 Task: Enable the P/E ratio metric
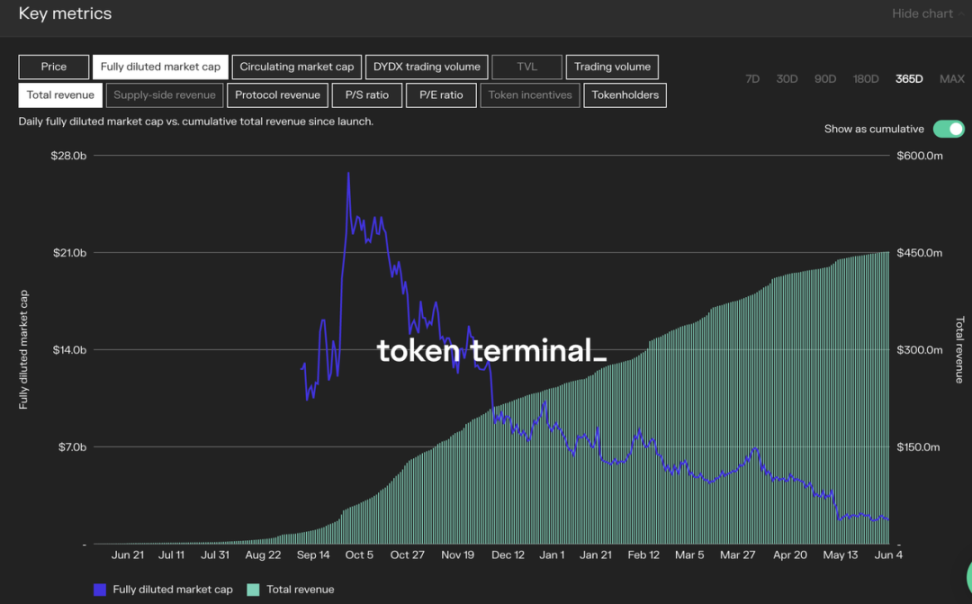(x=441, y=95)
